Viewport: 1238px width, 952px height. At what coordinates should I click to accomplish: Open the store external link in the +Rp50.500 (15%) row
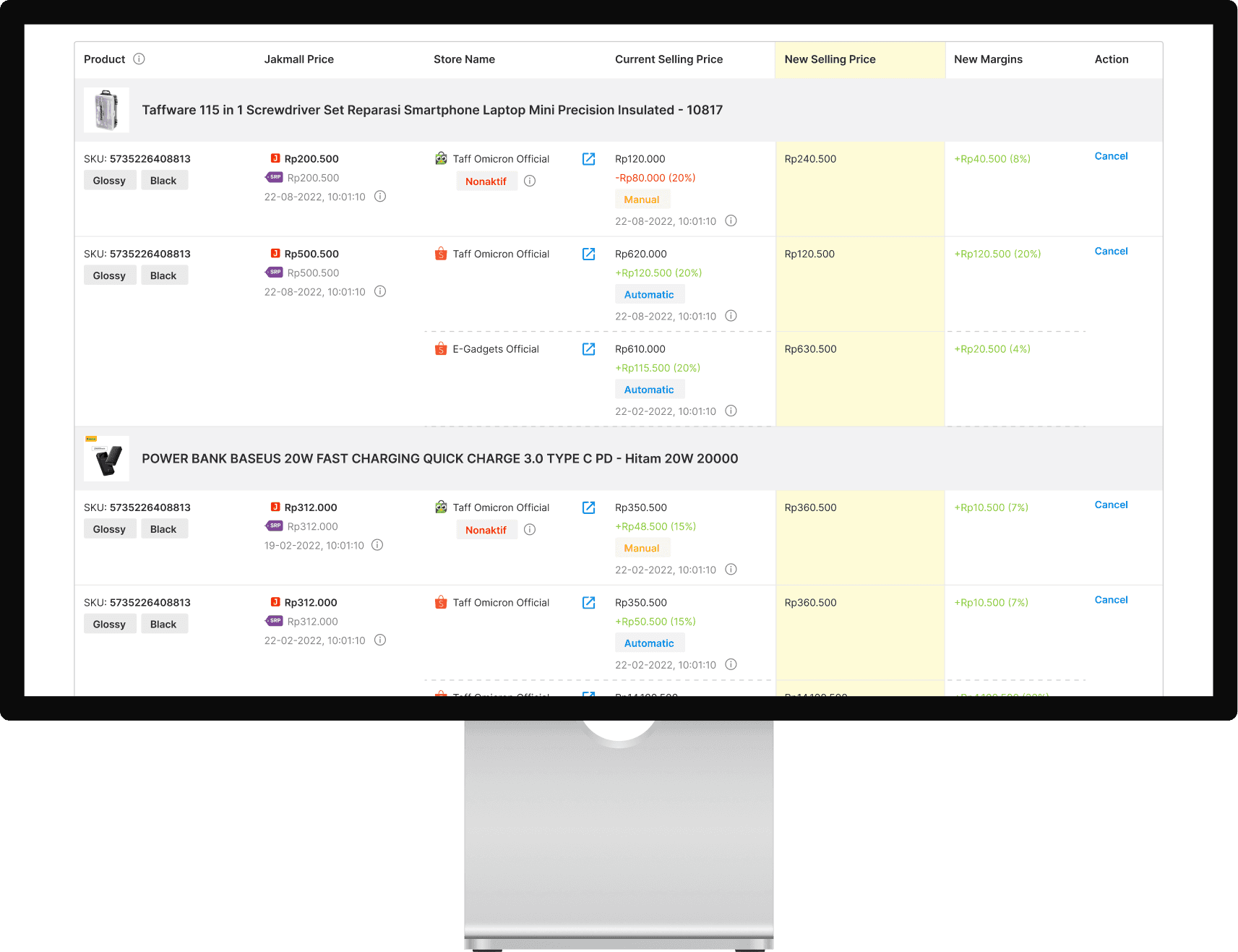[x=589, y=603]
